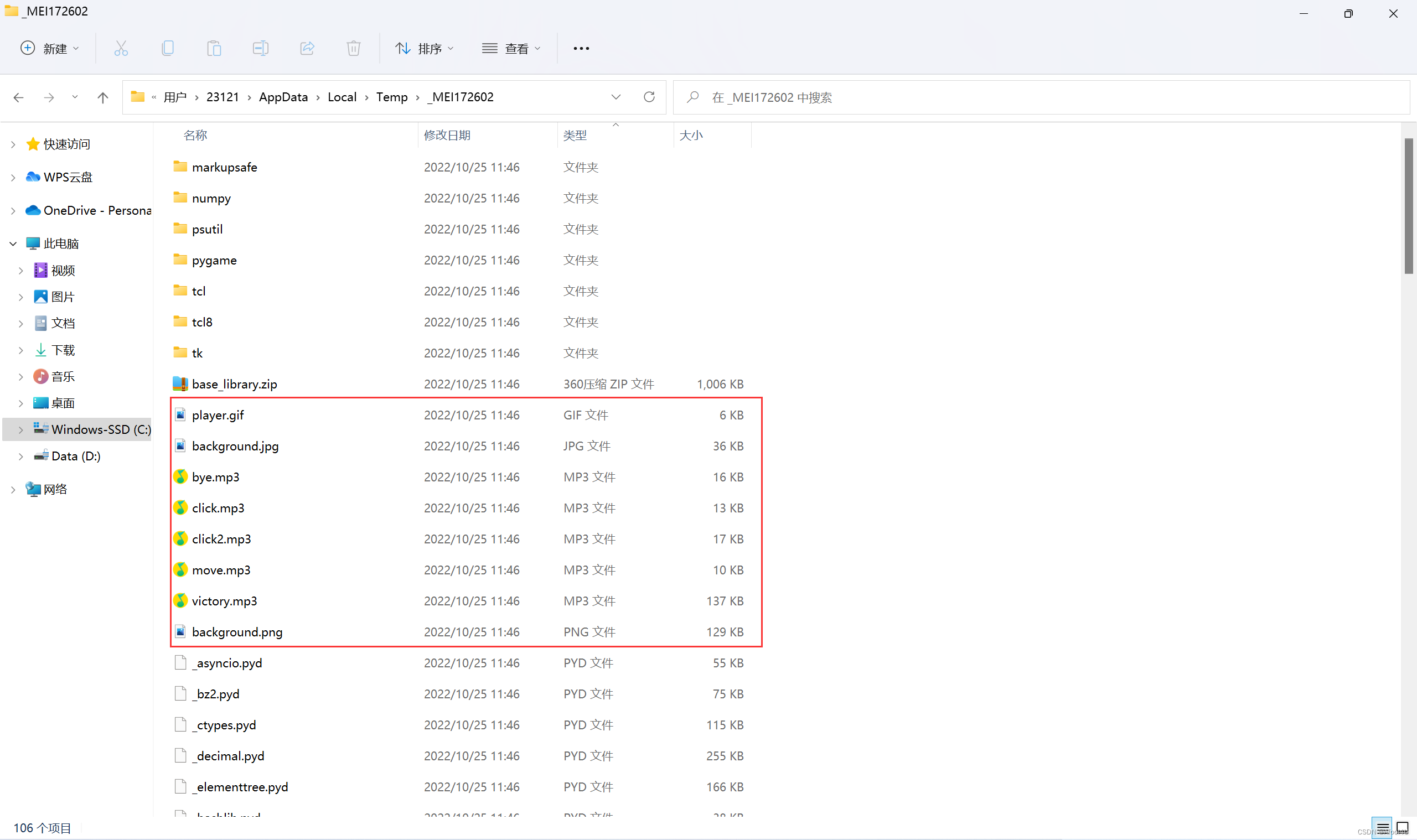Open the 排序 (Sort) dropdown
The width and height of the screenshot is (1417, 840).
(425, 49)
